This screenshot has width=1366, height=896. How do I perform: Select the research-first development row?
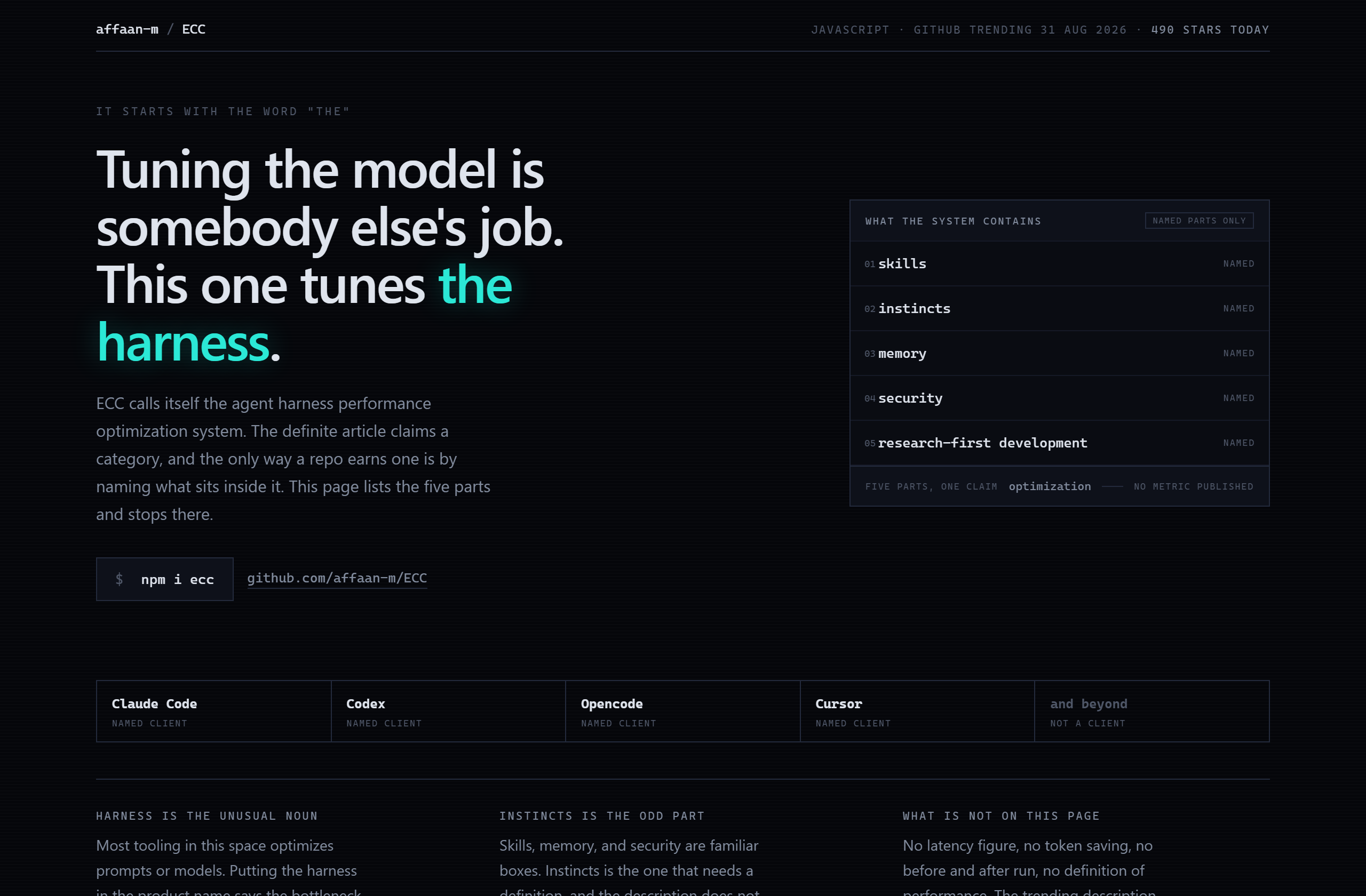(1059, 443)
